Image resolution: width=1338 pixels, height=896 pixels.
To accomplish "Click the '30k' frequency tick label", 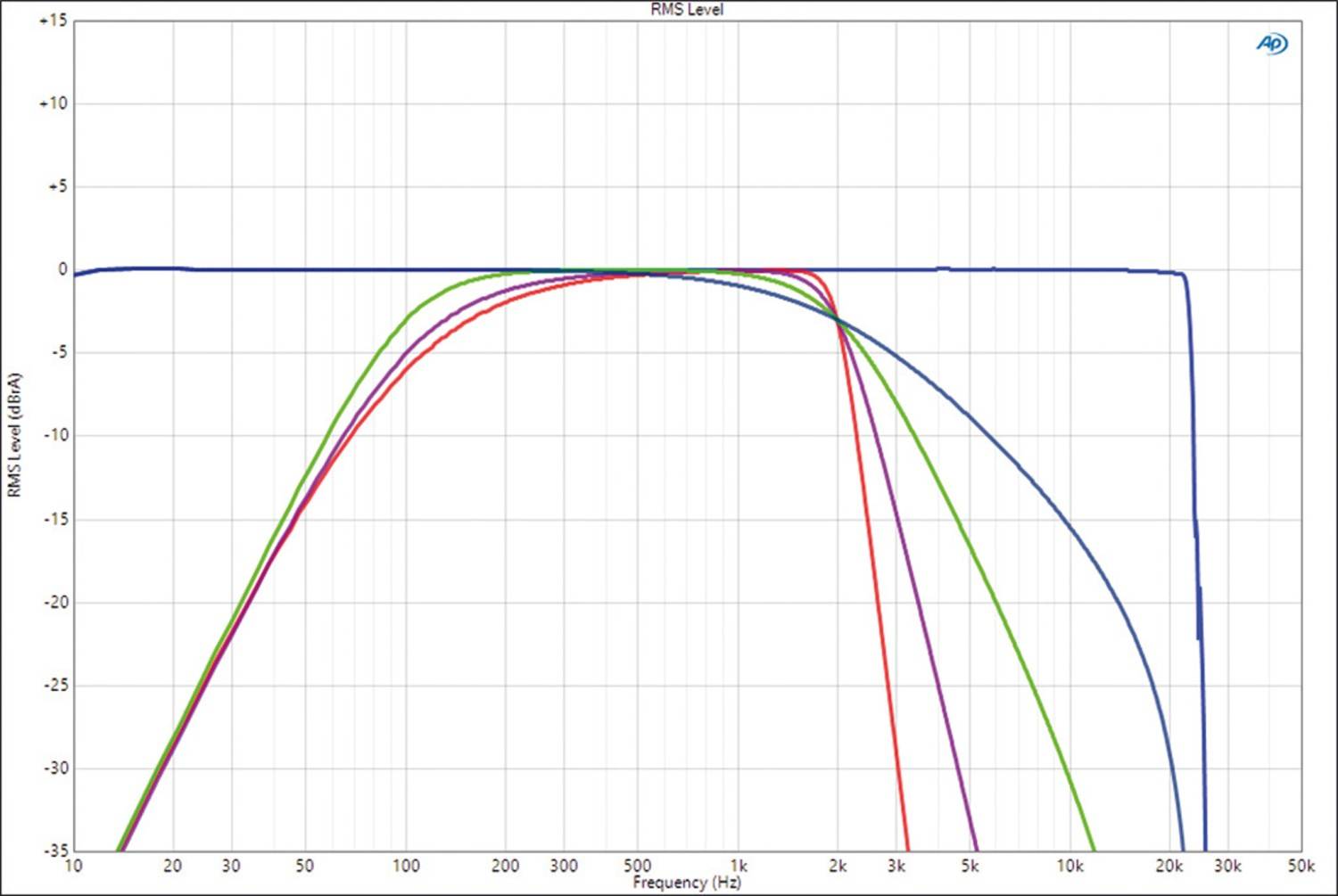I will 1228,866.
